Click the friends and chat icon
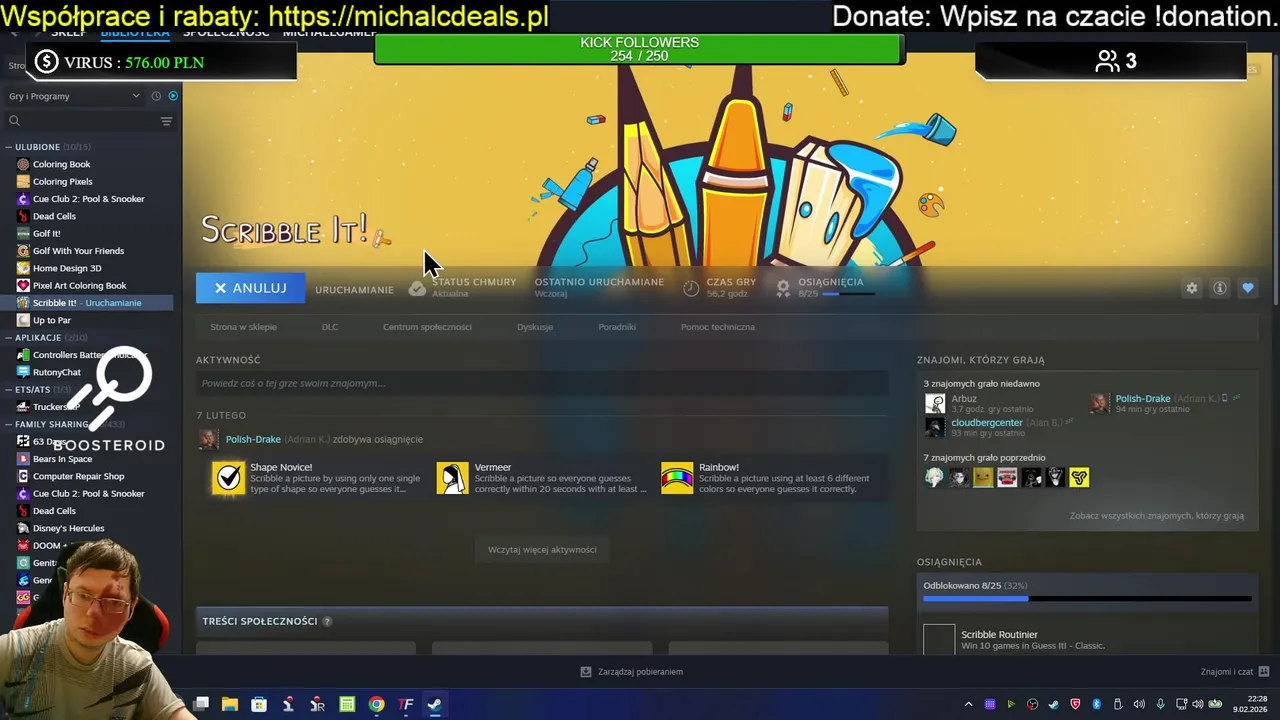 (1264, 672)
